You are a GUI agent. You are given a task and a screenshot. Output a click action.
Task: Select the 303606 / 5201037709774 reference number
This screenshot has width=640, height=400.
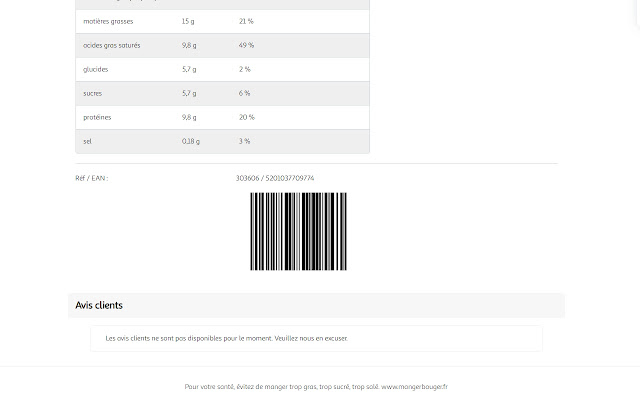(275, 178)
